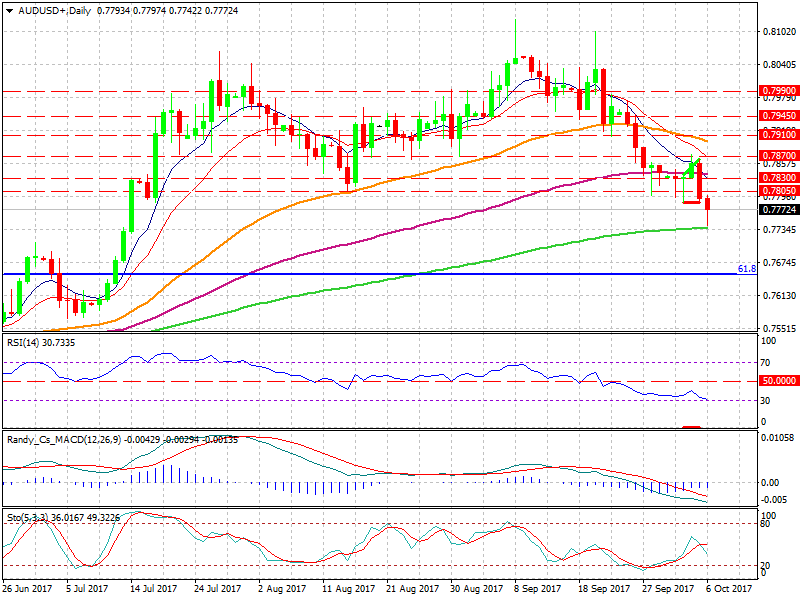800x600 pixels.
Task: Click the 0.79100 resistance level label
Action: [778, 134]
